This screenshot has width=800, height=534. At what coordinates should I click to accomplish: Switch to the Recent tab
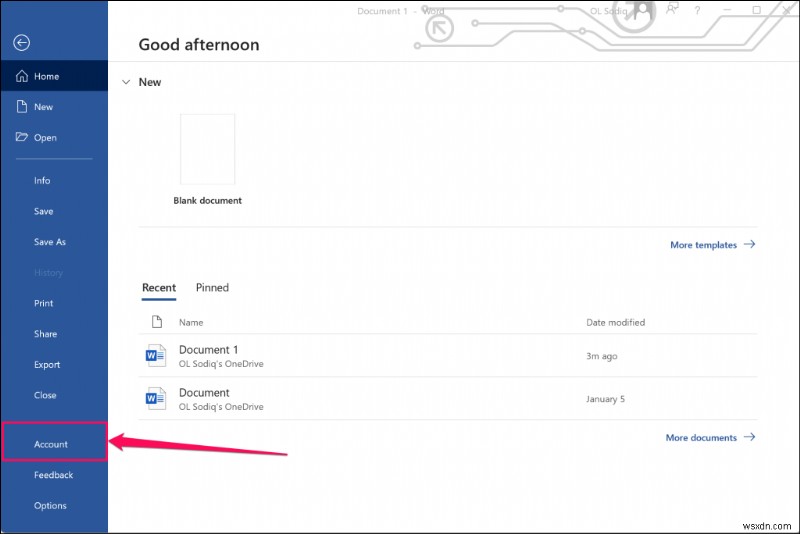point(159,288)
